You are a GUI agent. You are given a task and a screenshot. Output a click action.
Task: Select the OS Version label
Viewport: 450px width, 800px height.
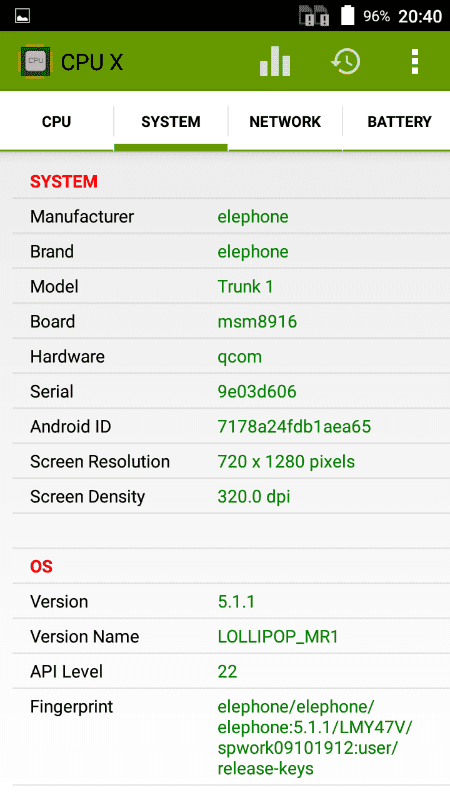[59, 602]
